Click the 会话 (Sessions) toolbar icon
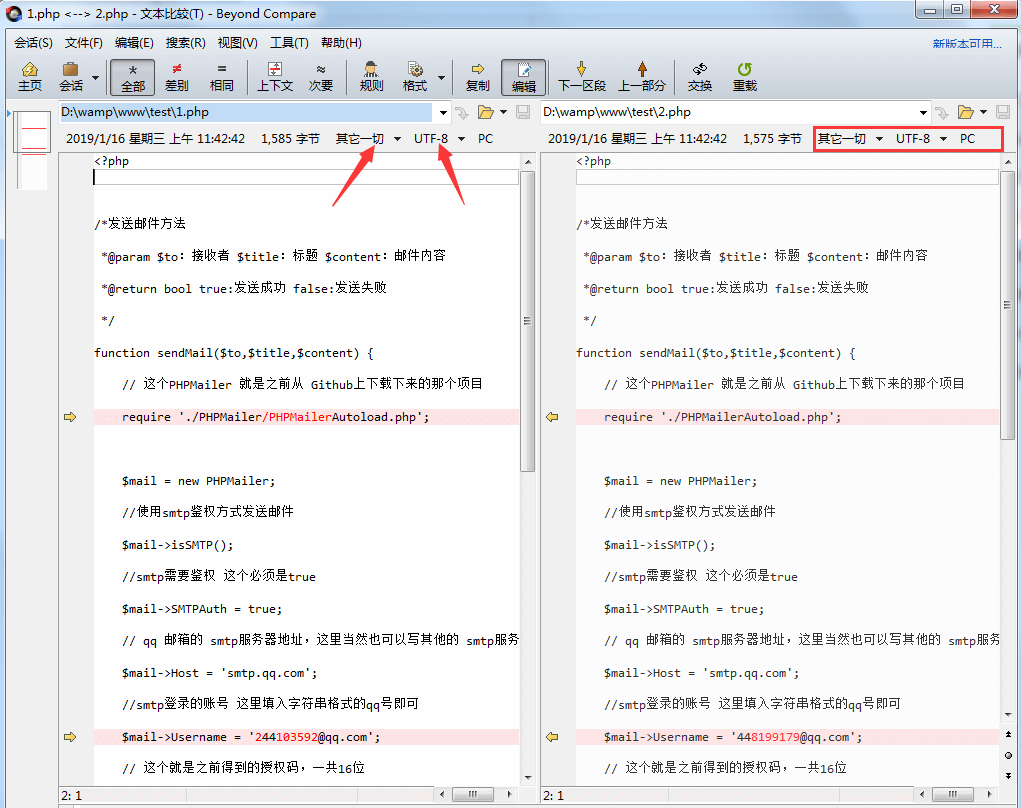The height and width of the screenshot is (808, 1021). click(69, 77)
